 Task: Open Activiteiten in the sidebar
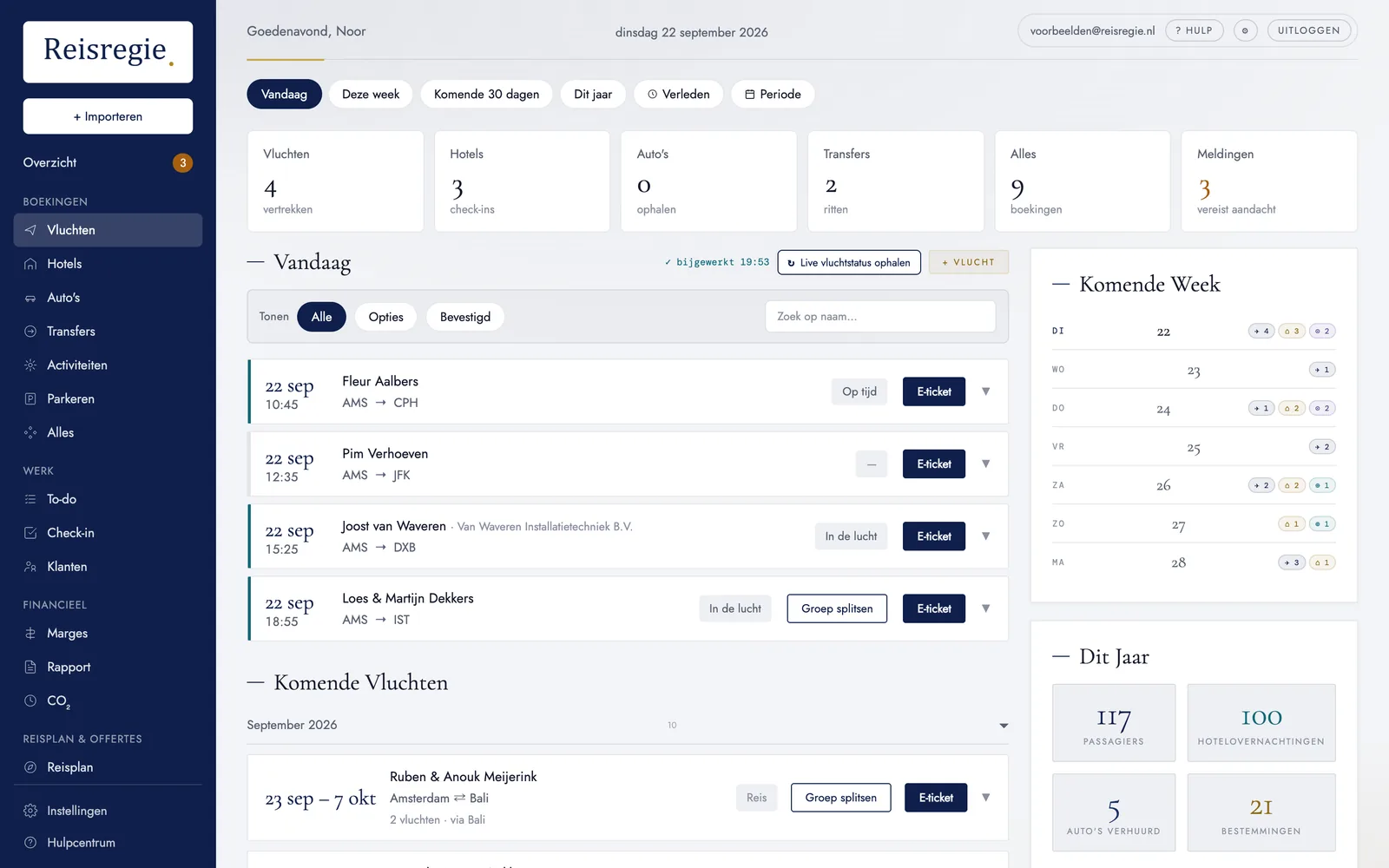click(x=108, y=365)
